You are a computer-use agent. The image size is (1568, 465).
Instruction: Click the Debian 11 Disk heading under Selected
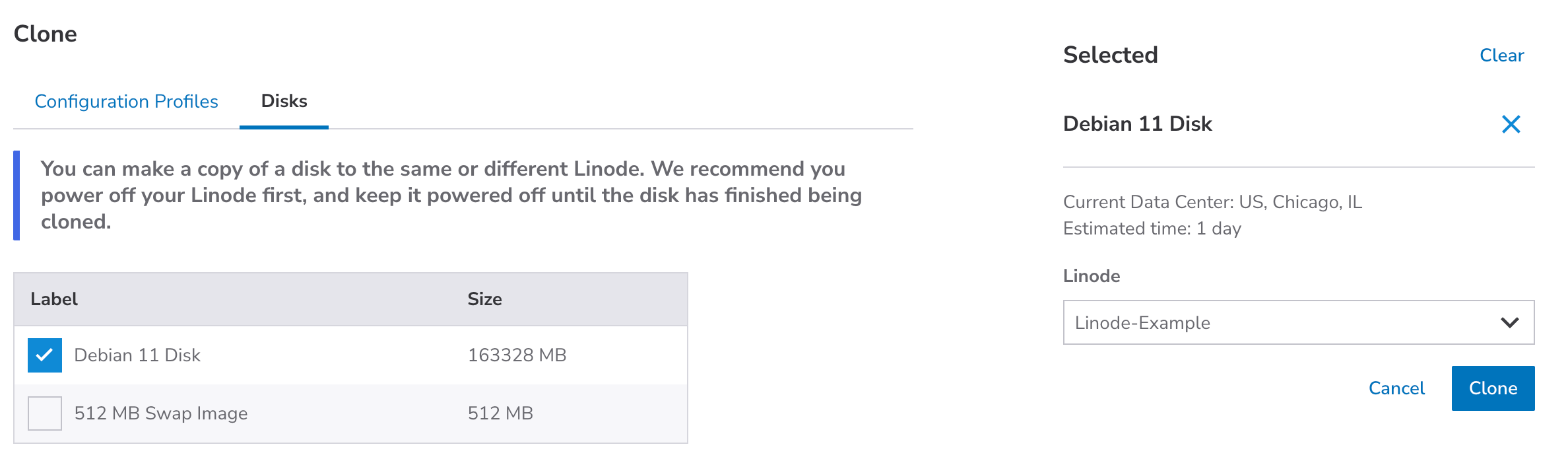point(1137,124)
